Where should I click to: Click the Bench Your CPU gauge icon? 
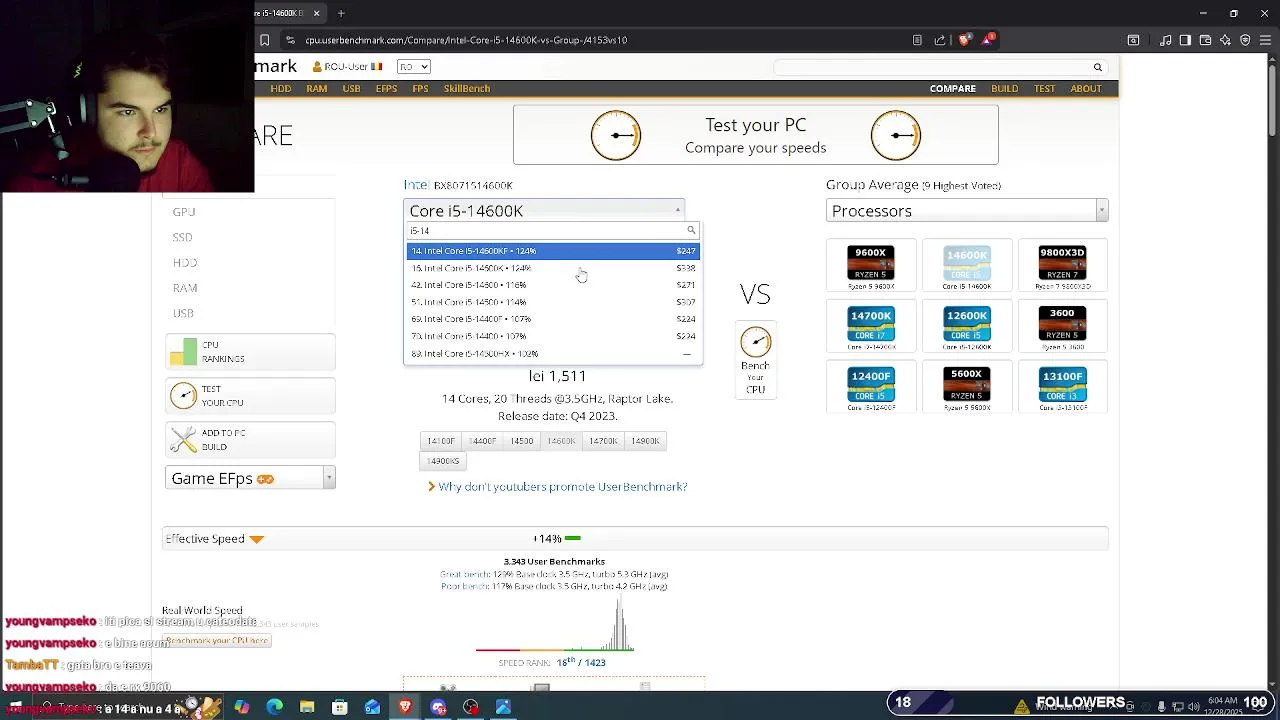click(756, 342)
